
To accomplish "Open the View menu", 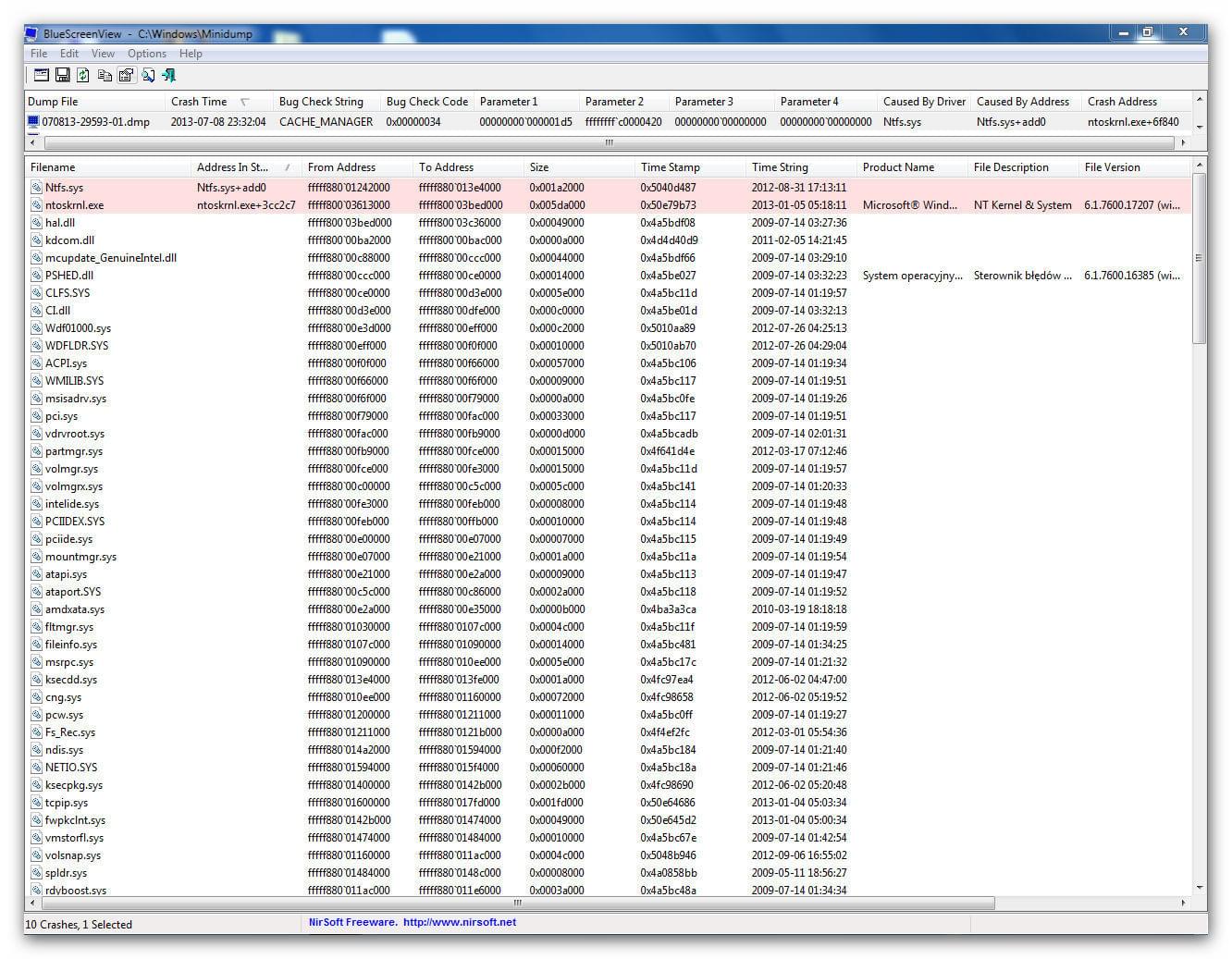I will (x=103, y=54).
